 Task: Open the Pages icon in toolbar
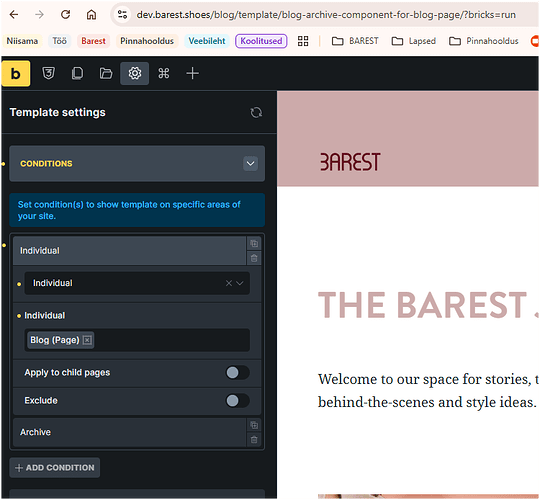point(77,73)
